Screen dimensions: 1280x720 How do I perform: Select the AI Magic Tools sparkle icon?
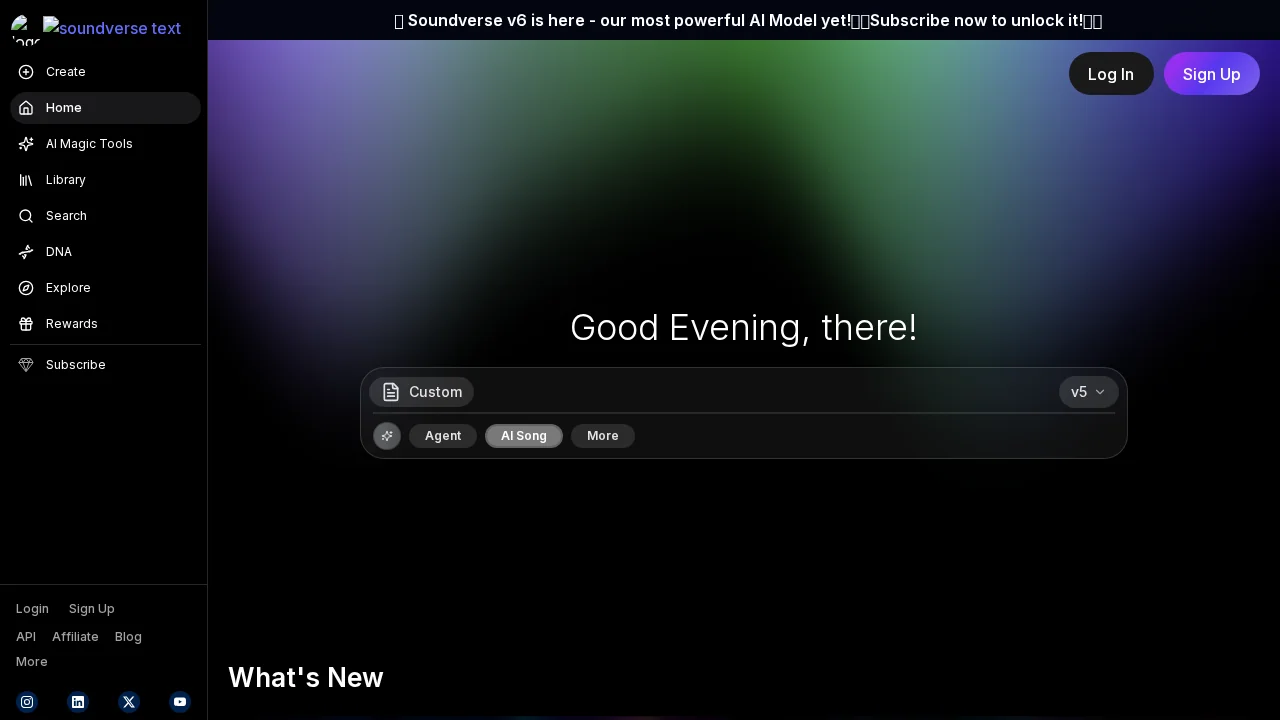tap(26, 144)
